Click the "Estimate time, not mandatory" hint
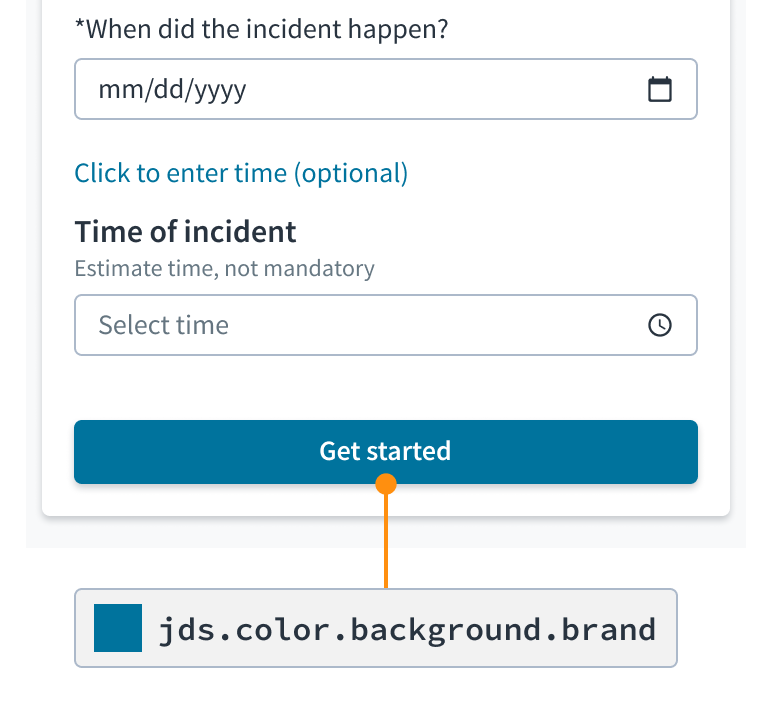The height and width of the screenshot is (724, 772). point(224,268)
